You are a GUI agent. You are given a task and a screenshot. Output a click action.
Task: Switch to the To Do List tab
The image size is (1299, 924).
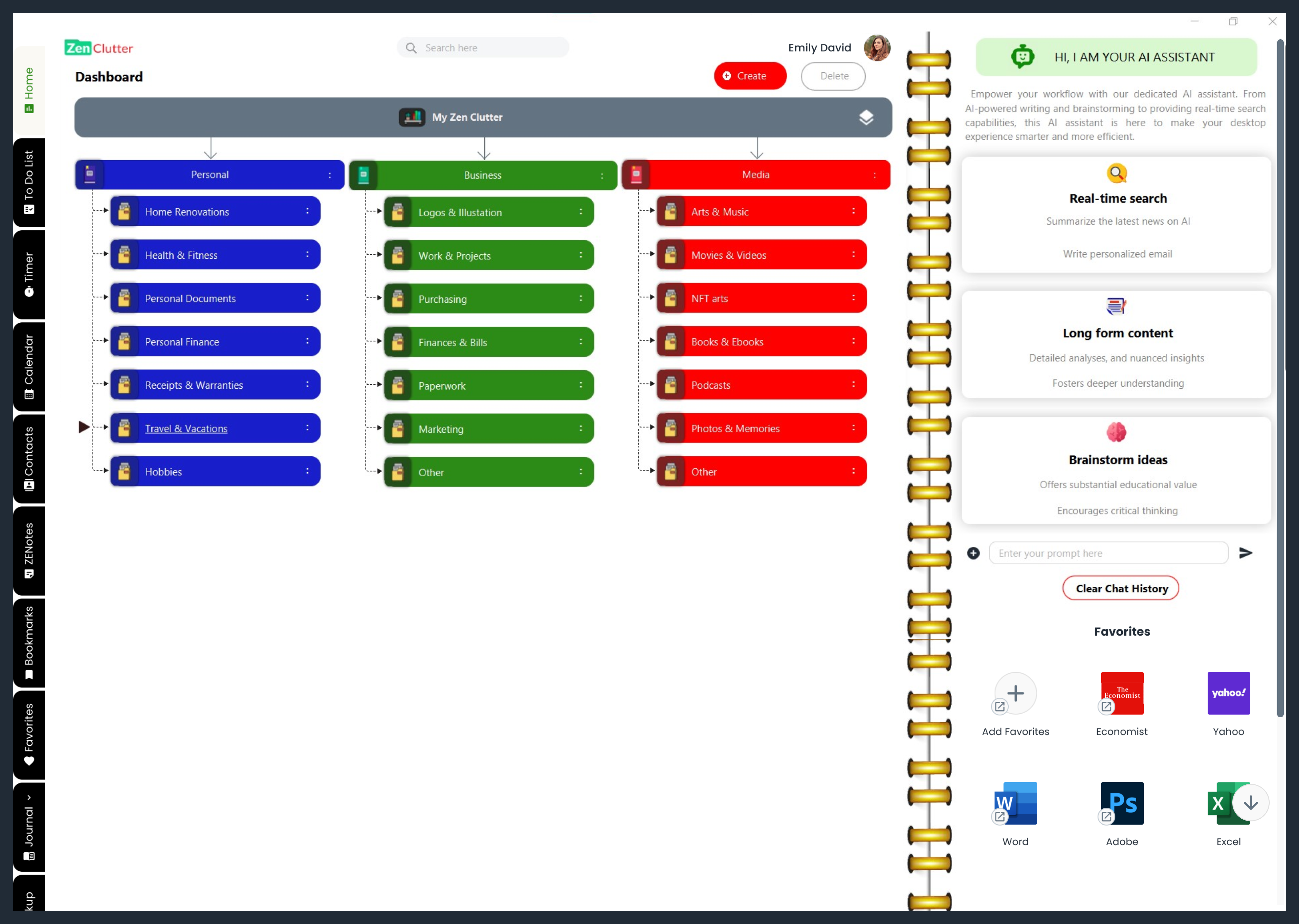[x=28, y=182]
